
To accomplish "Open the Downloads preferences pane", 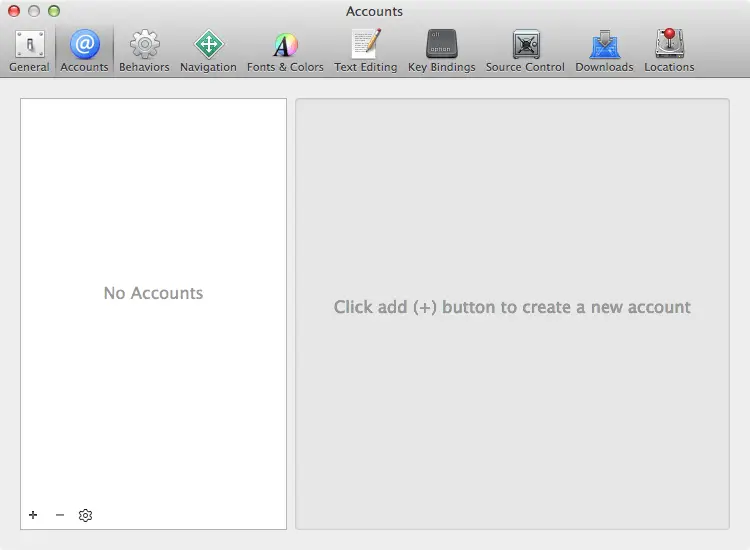I will (x=604, y=50).
